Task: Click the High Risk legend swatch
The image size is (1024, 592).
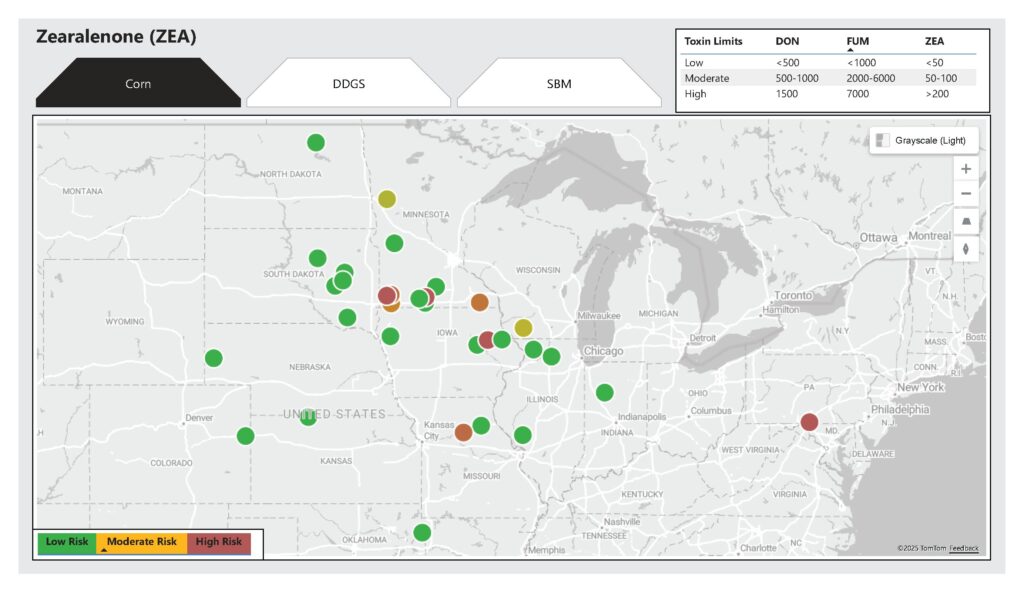Action: click(218, 542)
